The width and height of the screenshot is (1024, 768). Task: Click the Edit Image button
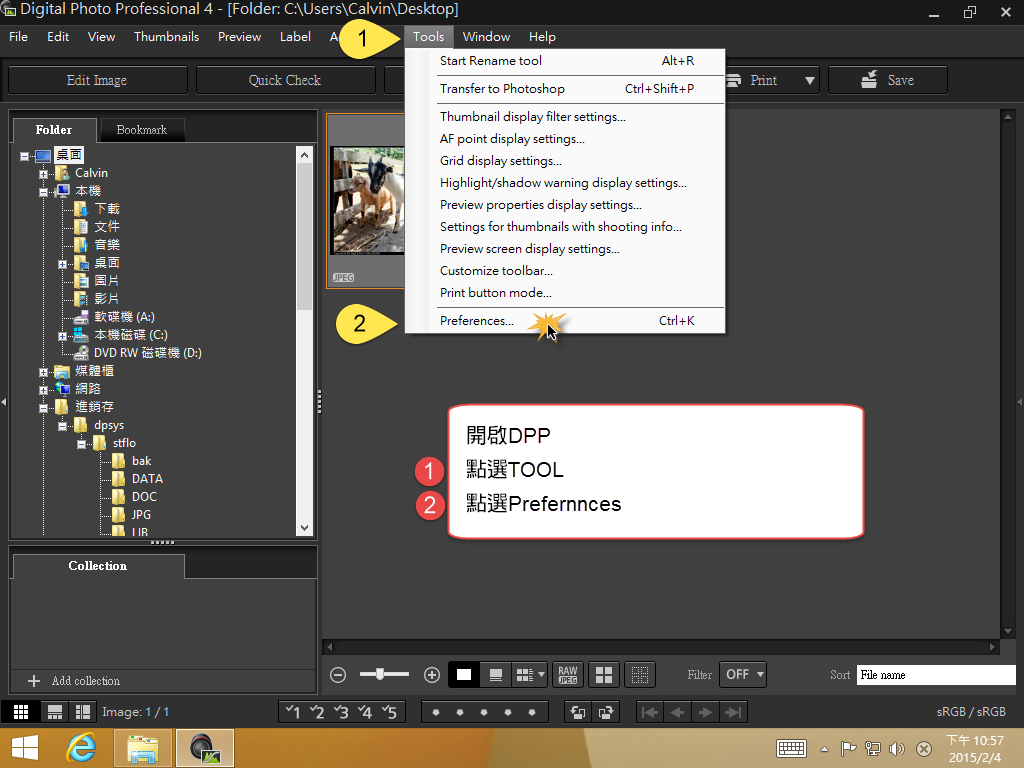click(x=97, y=80)
